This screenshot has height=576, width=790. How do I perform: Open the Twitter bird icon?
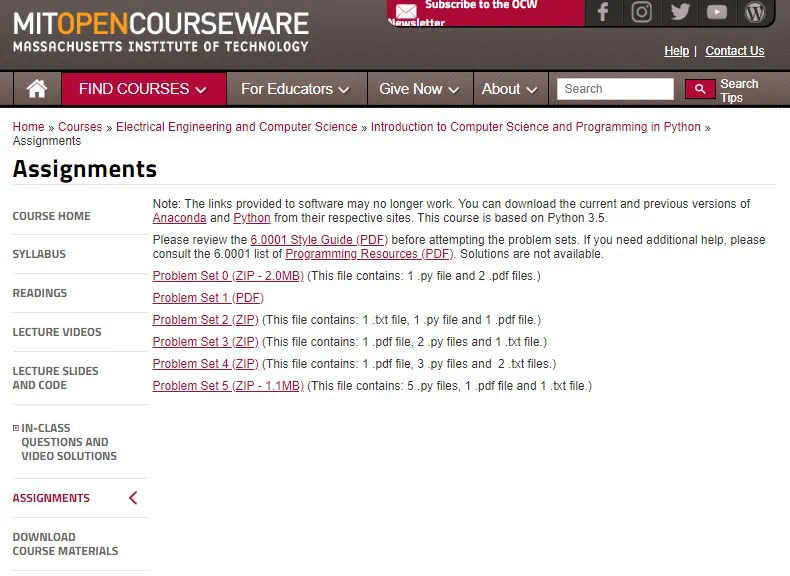680,12
